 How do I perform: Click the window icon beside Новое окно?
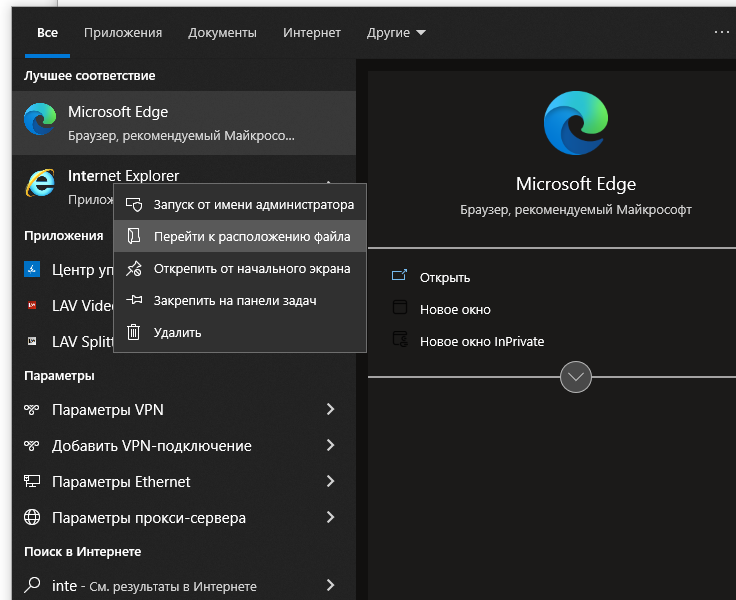(x=400, y=307)
